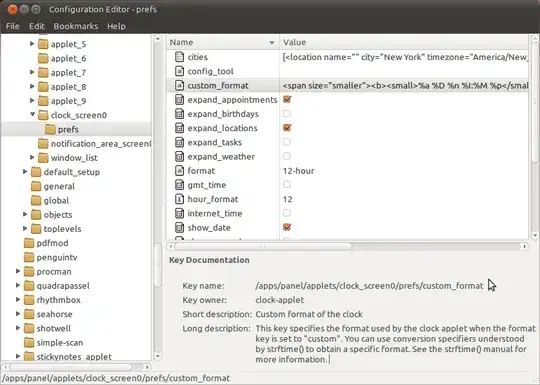Select the seahorse tree row
540x385 pixels.
click(x=76, y=314)
